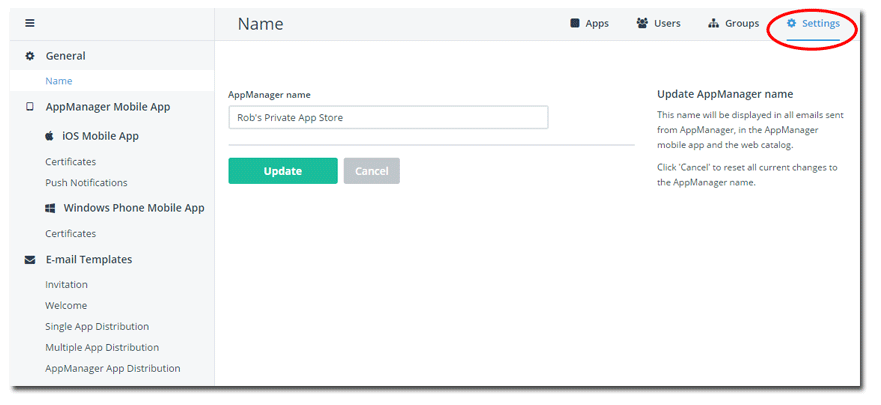
Task: Select the Welcome e-mail template
Action: pyautogui.click(x=66, y=306)
